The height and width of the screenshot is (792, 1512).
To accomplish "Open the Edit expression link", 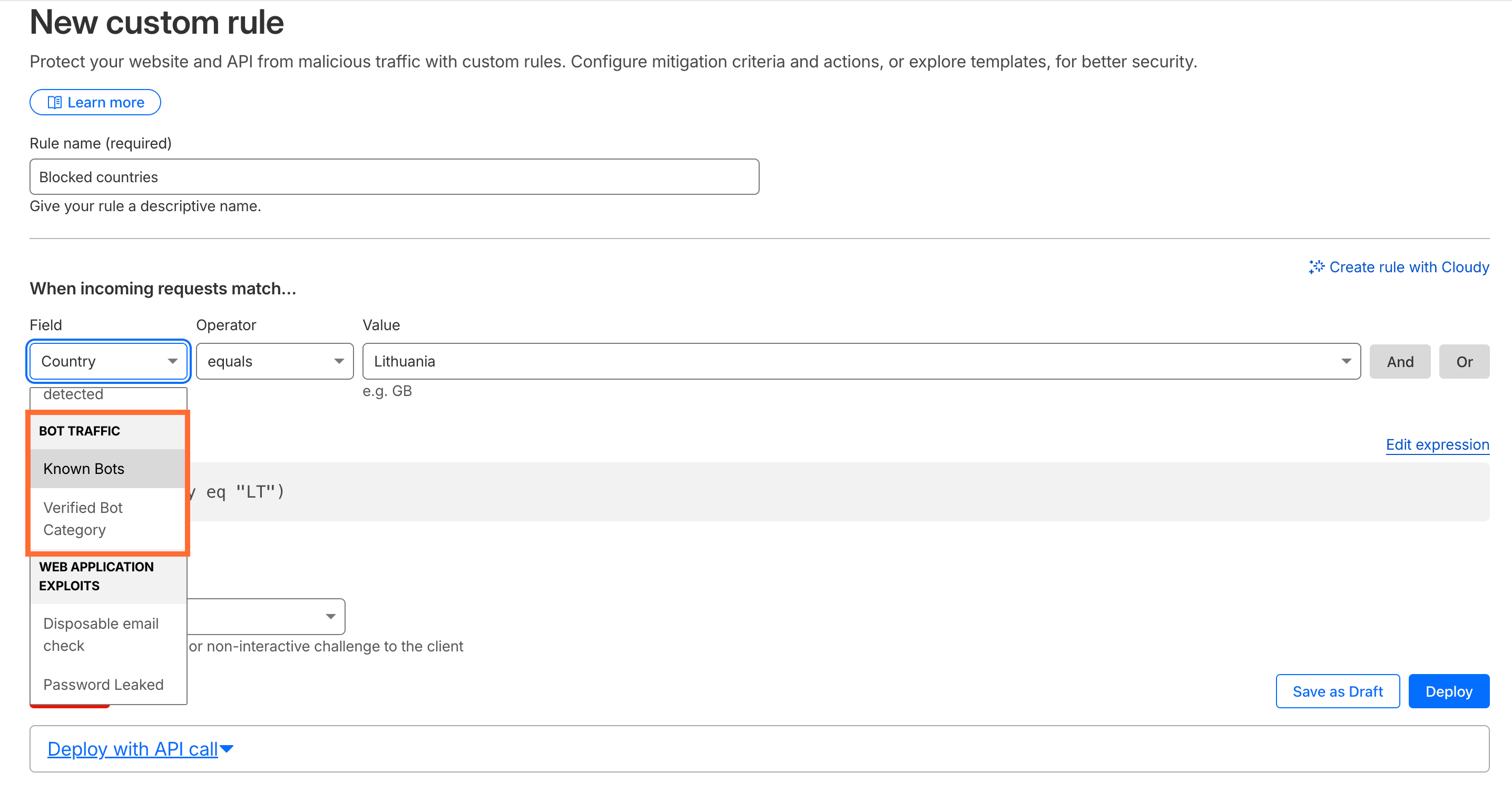I will tap(1437, 444).
